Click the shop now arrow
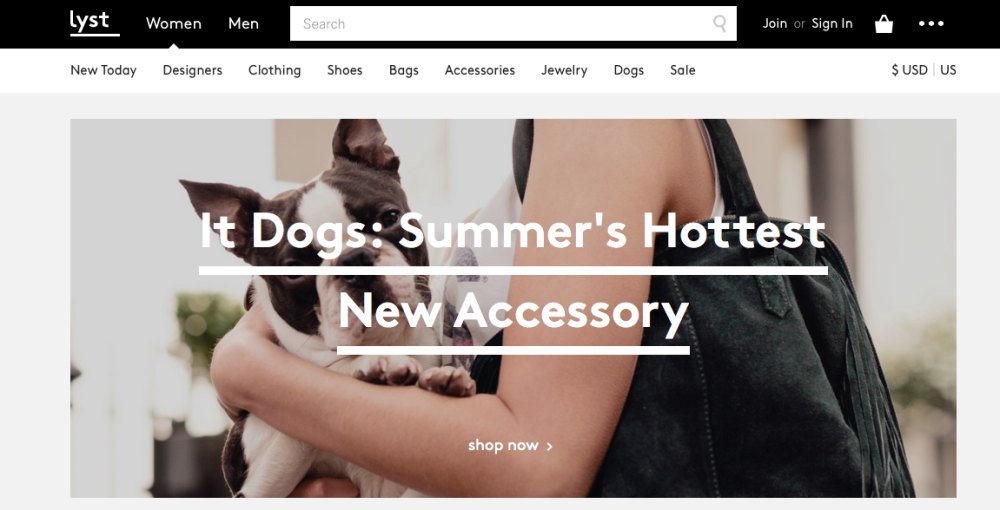Image resolution: width=1000 pixels, height=510 pixels. 550,446
